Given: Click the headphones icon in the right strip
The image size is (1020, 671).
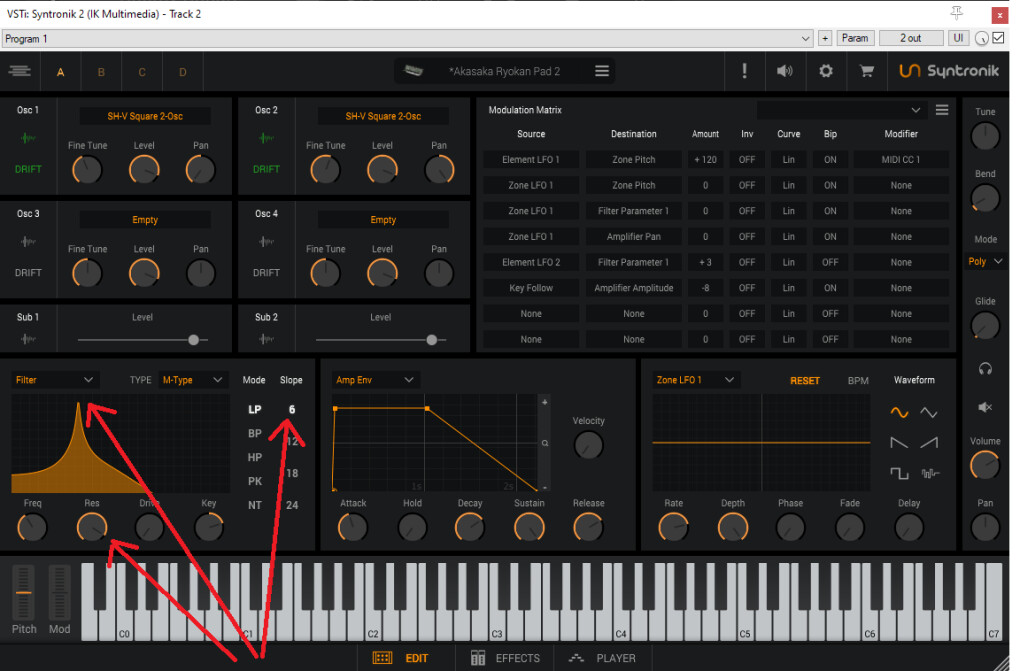Looking at the screenshot, I should [x=985, y=369].
